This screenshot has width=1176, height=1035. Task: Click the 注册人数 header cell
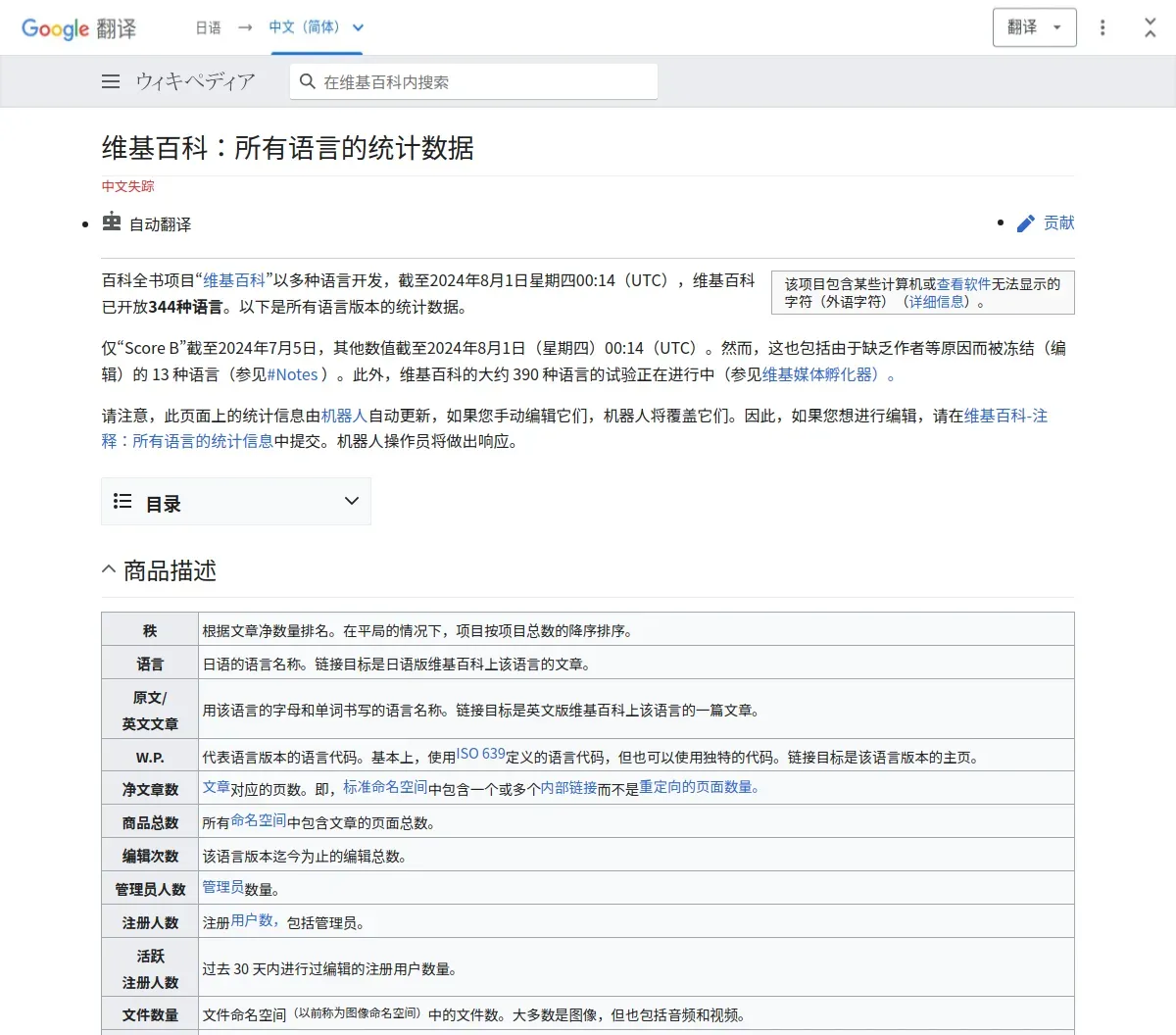pos(150,922)
